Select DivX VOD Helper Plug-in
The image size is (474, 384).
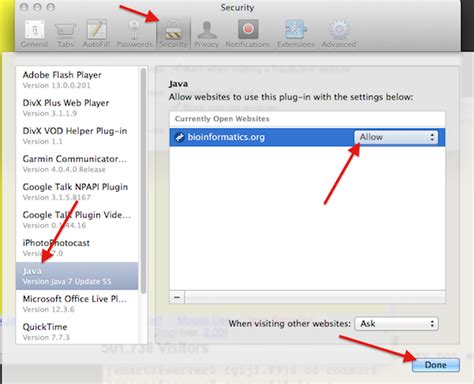click(77, 136)
